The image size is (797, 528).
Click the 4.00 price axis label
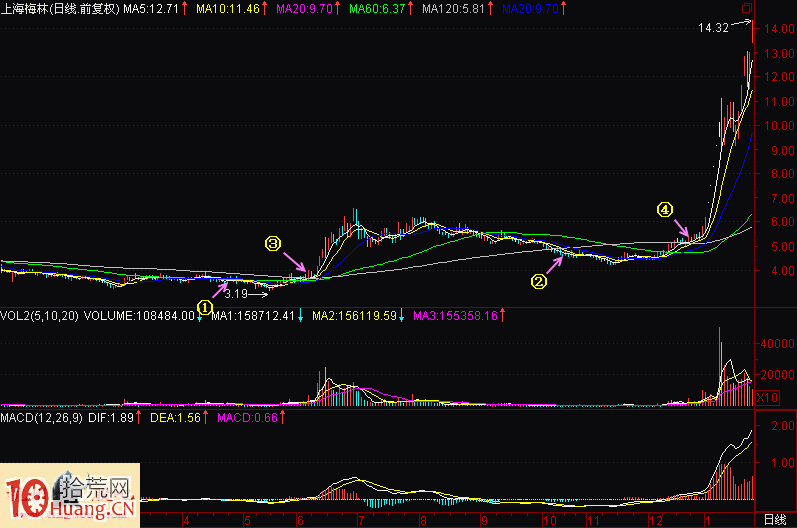coord(783,271)
